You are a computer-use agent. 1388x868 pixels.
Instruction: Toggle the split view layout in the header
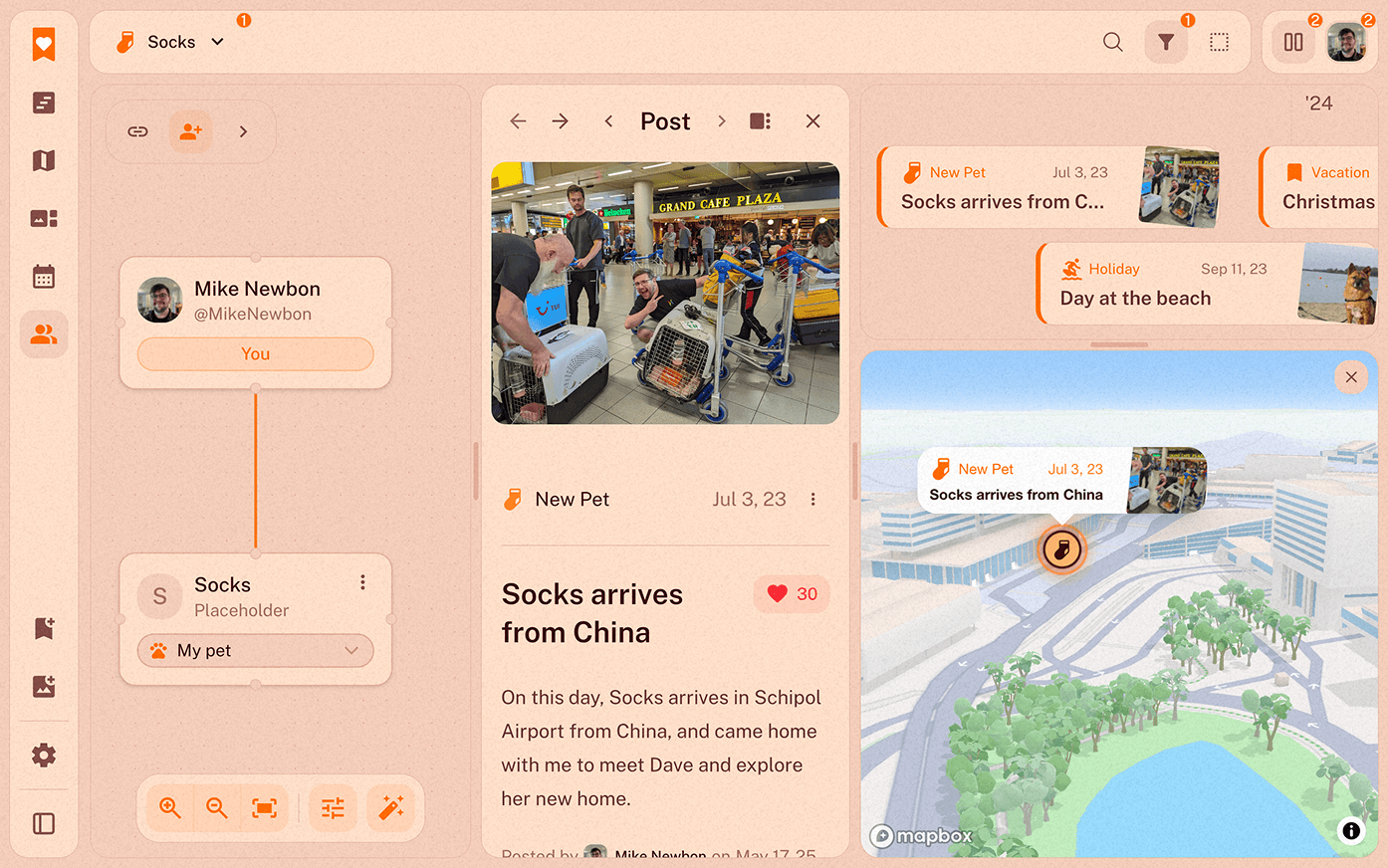point(1292,42)
